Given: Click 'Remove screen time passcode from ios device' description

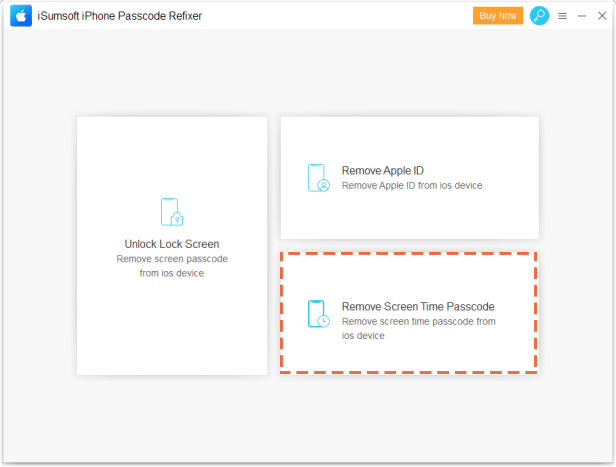Looking at the screenshot, I should click(x=418, y=328).
